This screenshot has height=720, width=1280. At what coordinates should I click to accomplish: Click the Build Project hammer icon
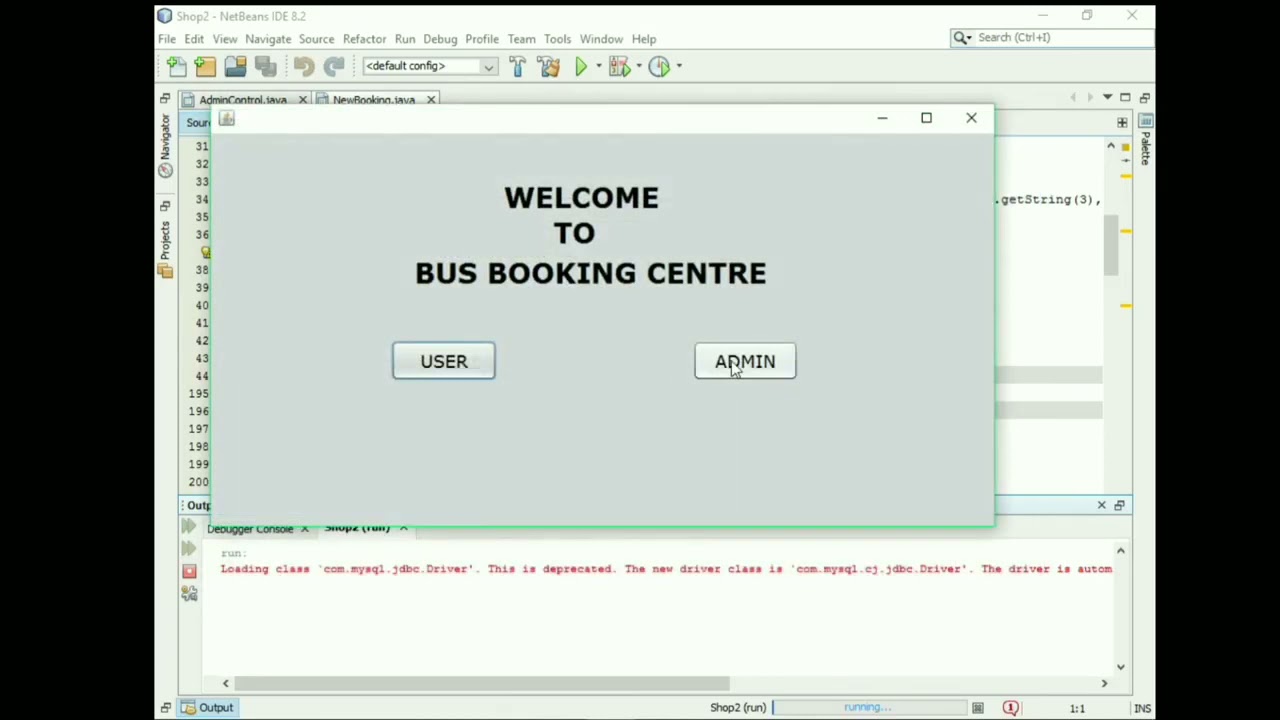(x=517, y=66)
